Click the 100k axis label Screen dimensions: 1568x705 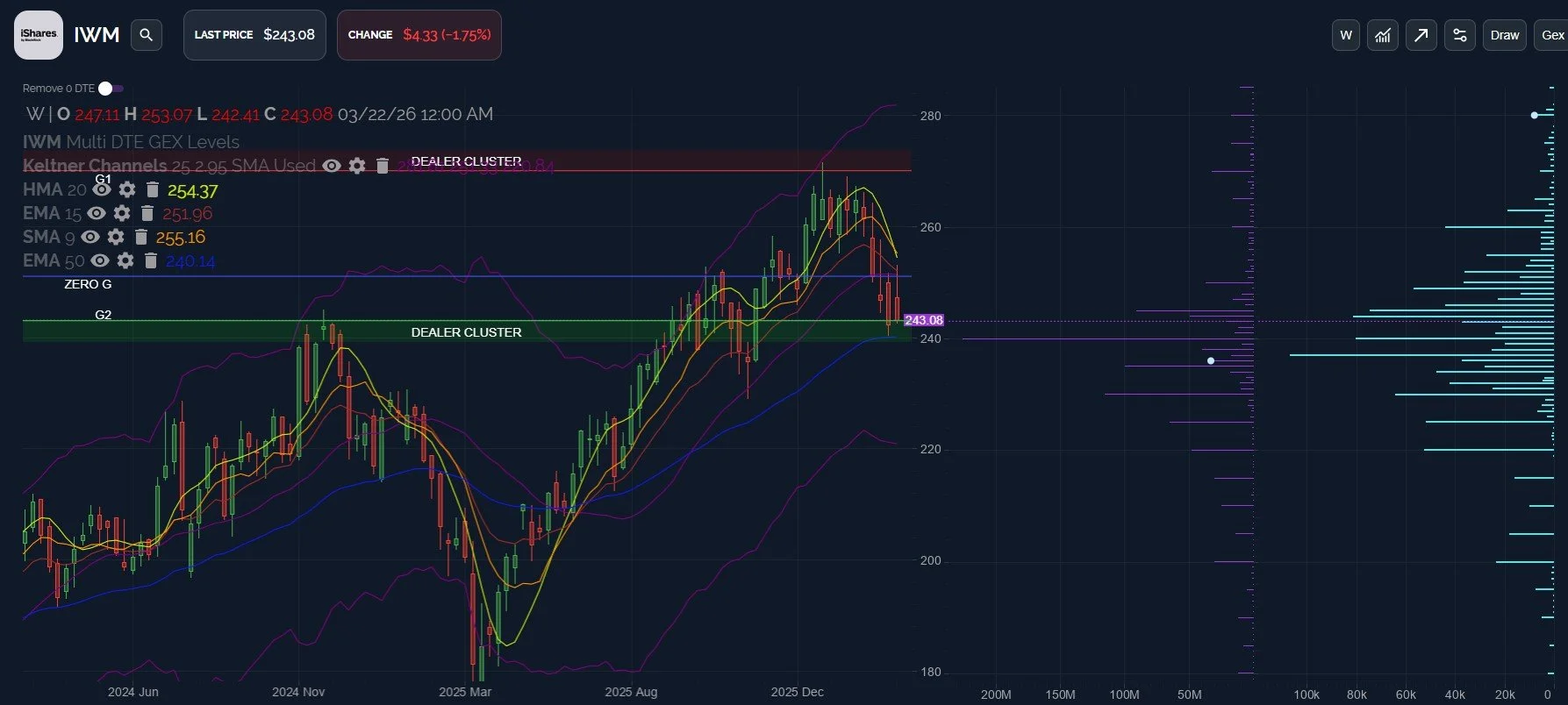(1307, 694)
